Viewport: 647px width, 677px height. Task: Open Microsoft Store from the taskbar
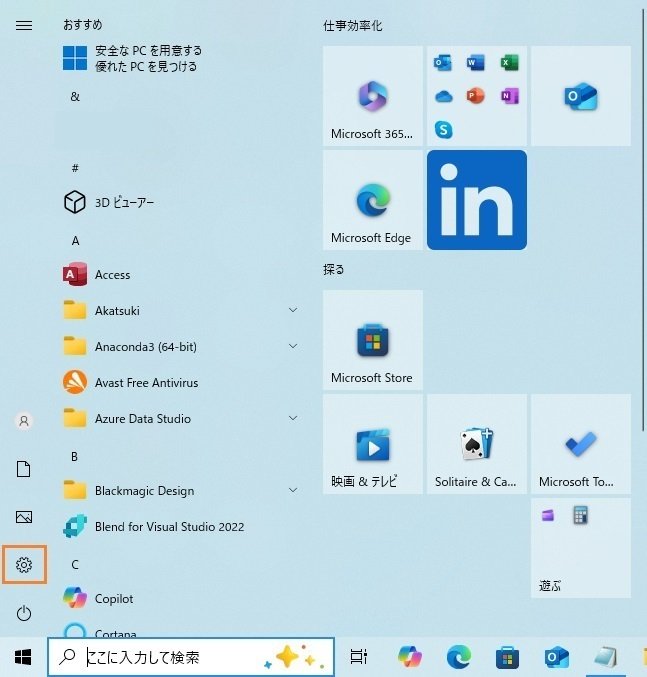point(507,657)
